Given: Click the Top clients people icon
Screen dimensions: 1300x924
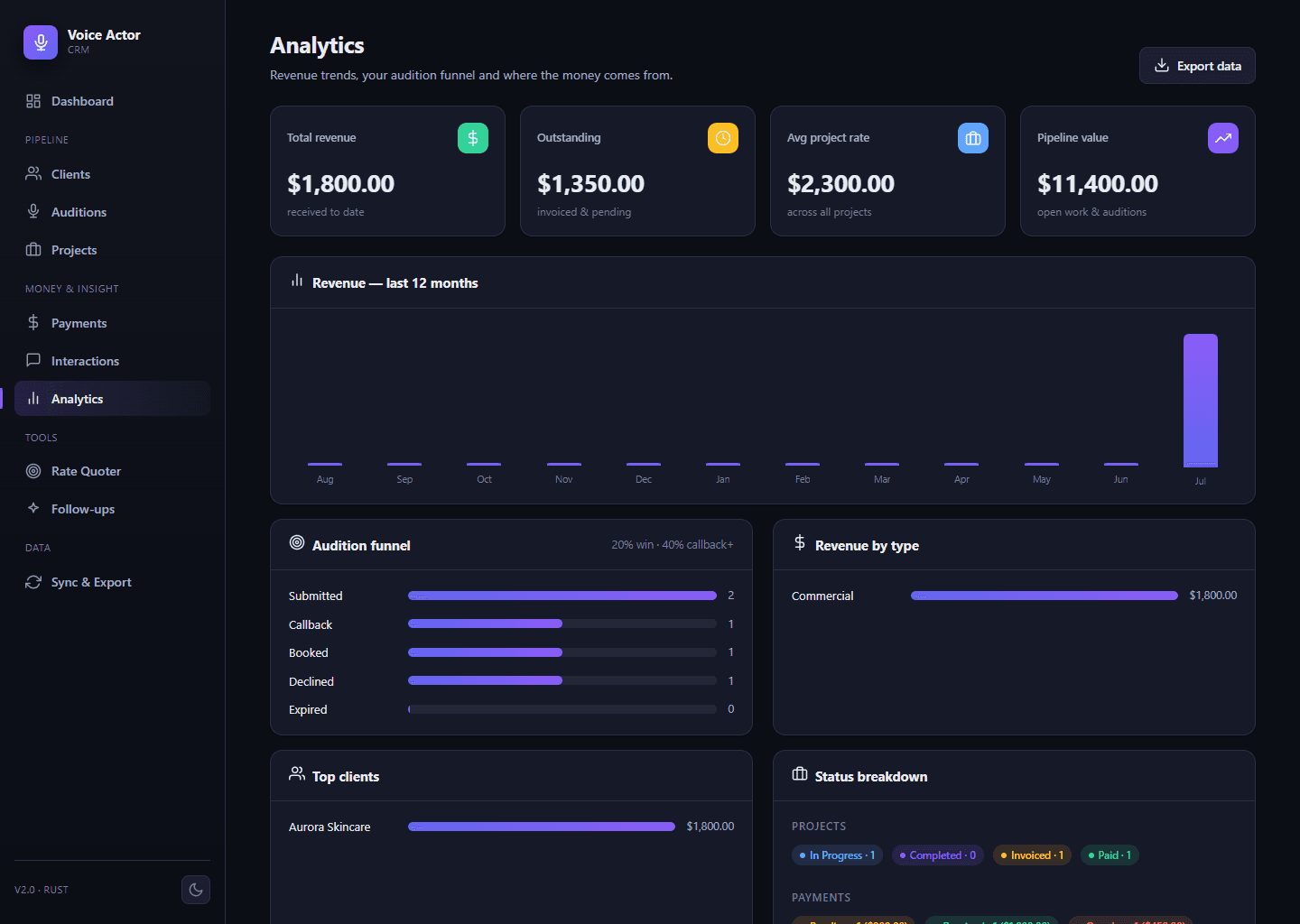Looking at the screenshot, I should [x=297, y=774].
